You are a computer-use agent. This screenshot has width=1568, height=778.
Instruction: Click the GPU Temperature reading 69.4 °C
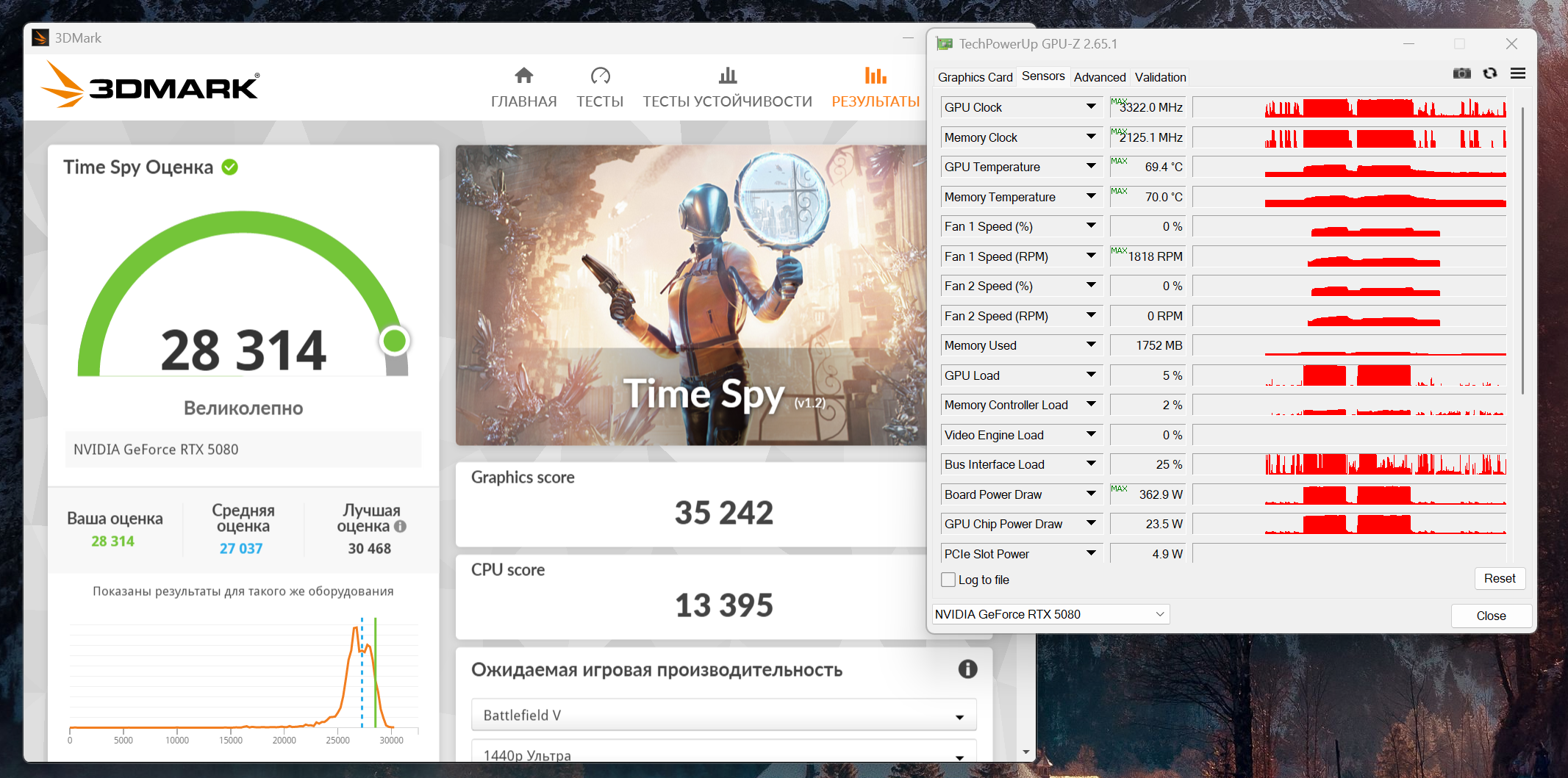click(1164, 167)
